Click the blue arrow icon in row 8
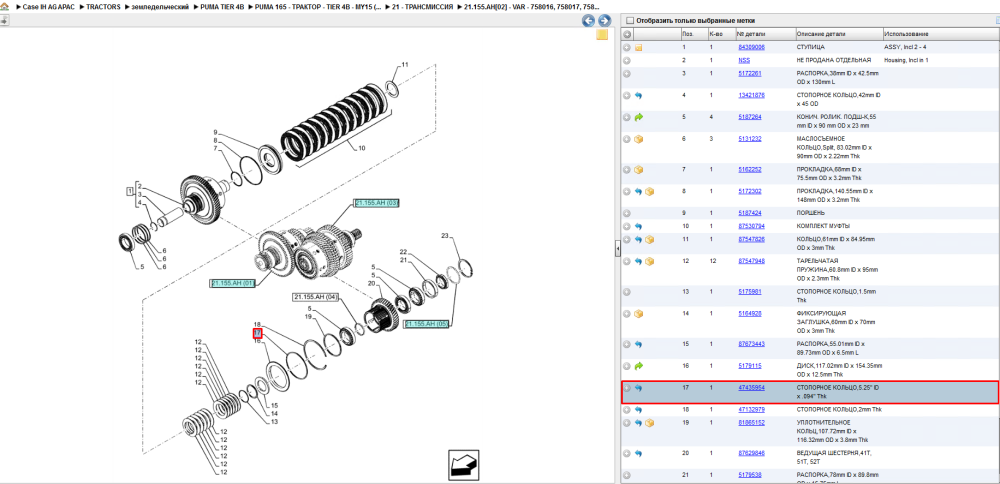1000x484 pixels. (x=638, y=192)
